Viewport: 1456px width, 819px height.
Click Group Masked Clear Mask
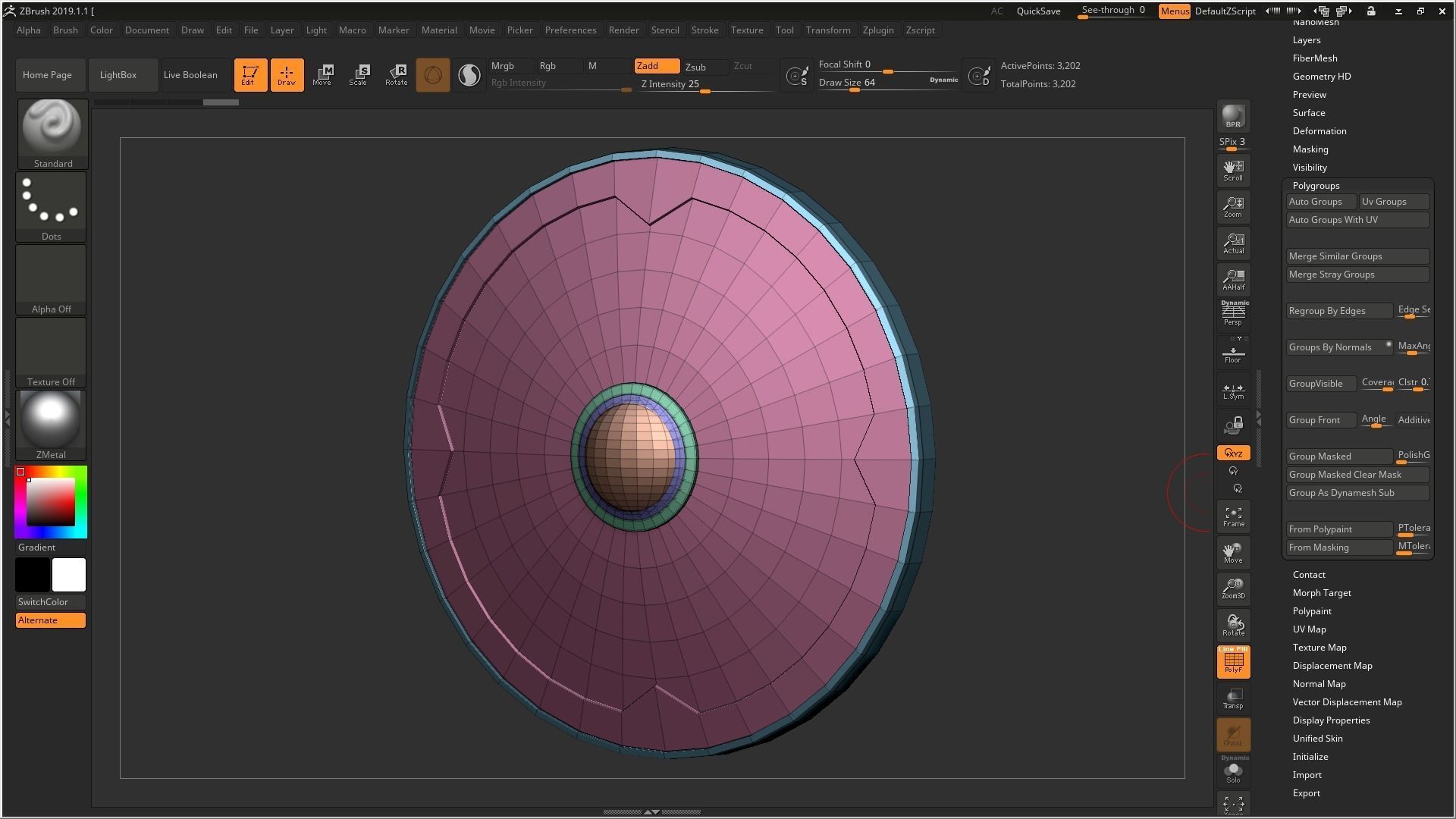click(1357, 475)
